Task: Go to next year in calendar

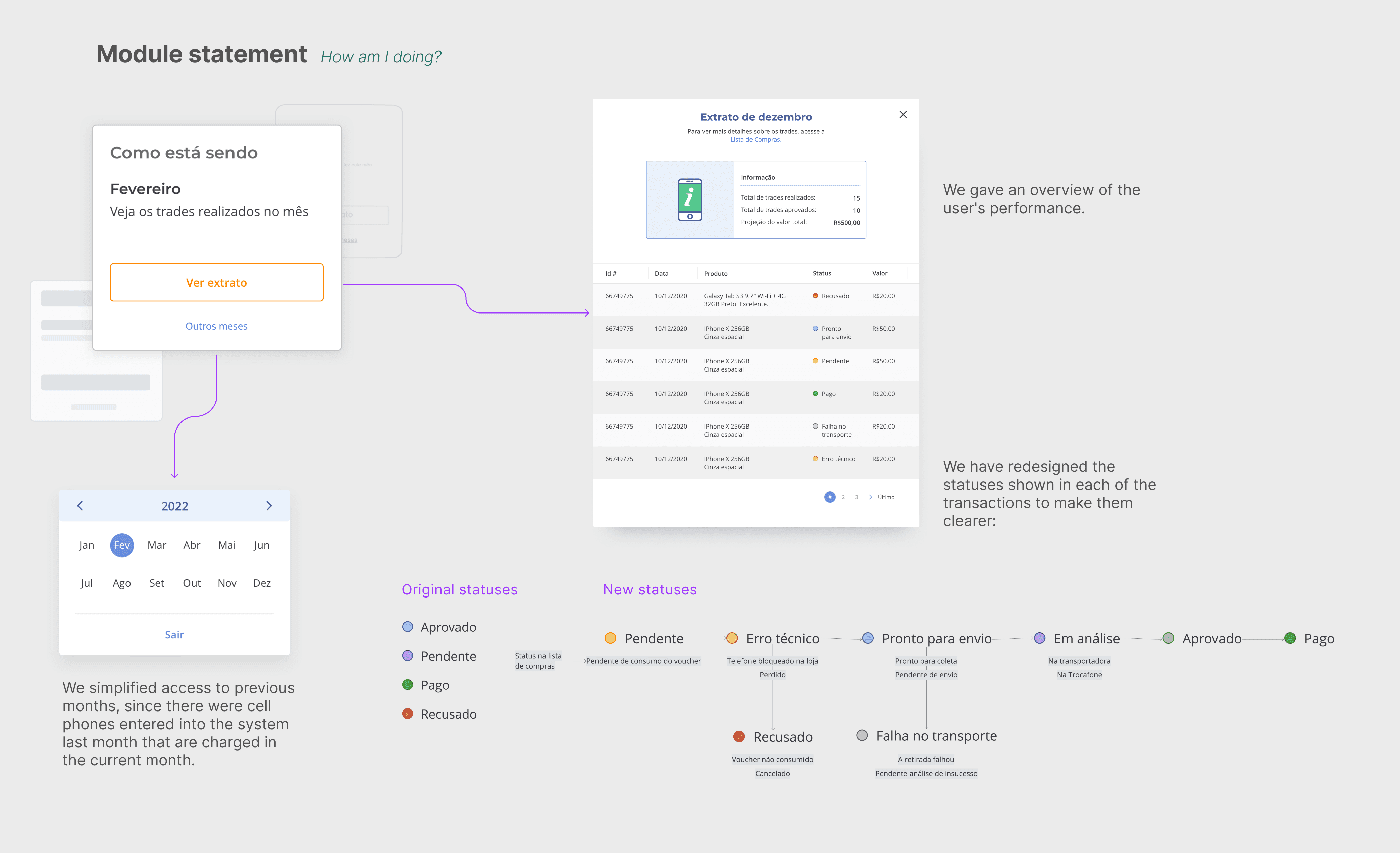Action: click(x=269, y=505)
